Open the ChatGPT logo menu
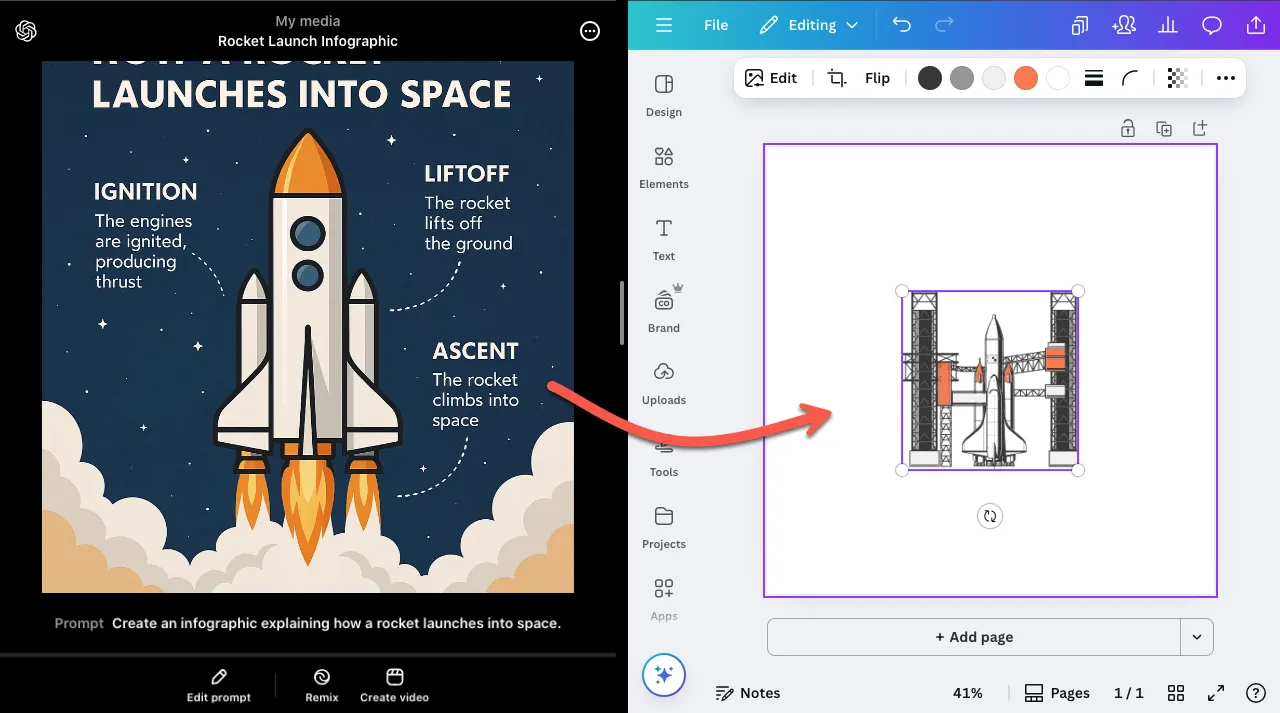The height and width of the screenshot is (713, 1280). point(26,31)
